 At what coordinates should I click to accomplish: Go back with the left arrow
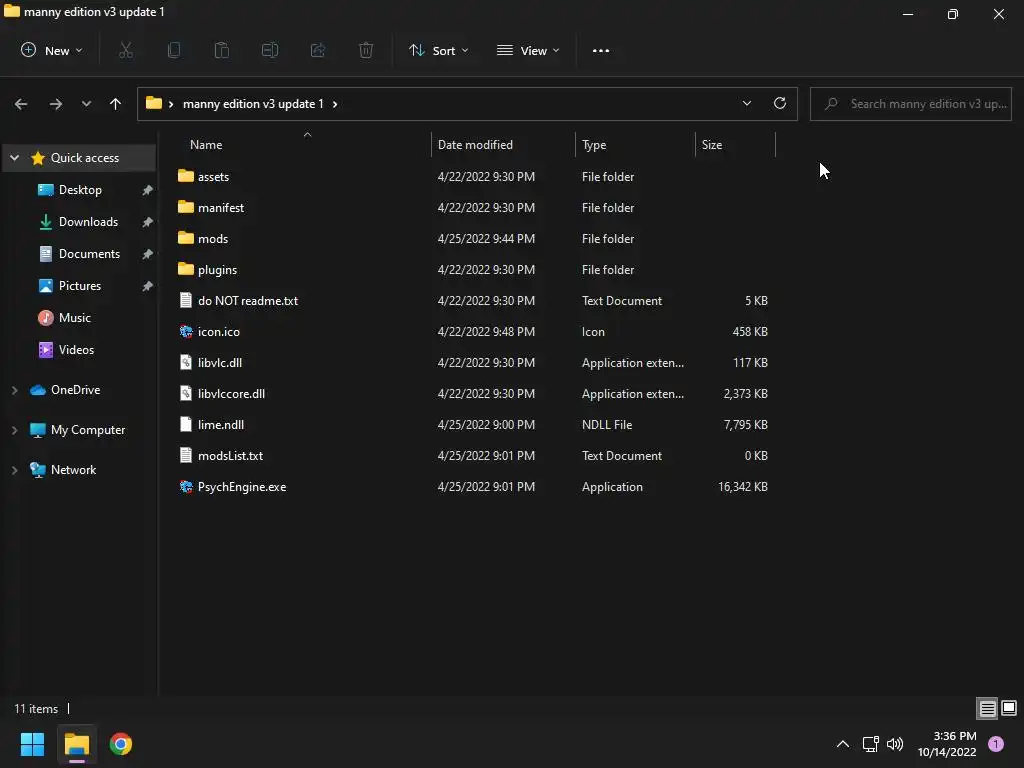click(21, 104)
